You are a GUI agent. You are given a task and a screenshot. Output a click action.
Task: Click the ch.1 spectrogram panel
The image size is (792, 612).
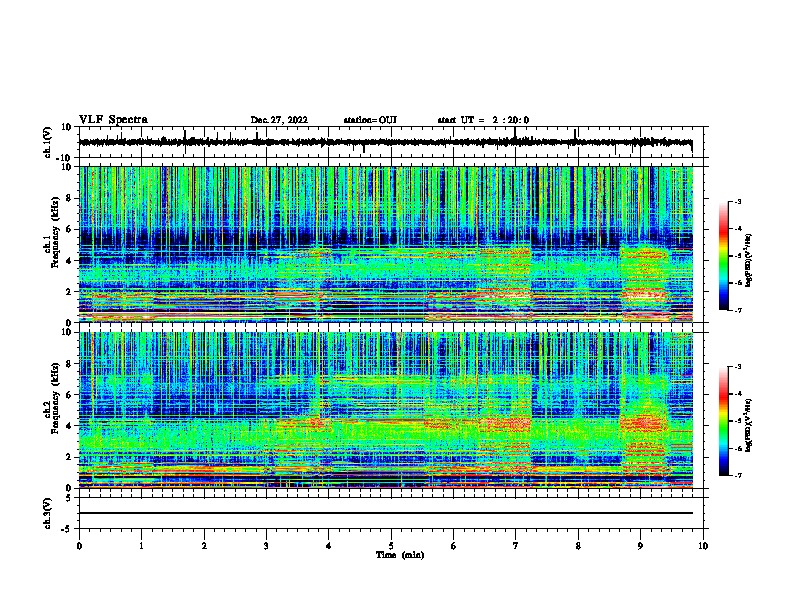pyautogui.click(x=386, y=244)
